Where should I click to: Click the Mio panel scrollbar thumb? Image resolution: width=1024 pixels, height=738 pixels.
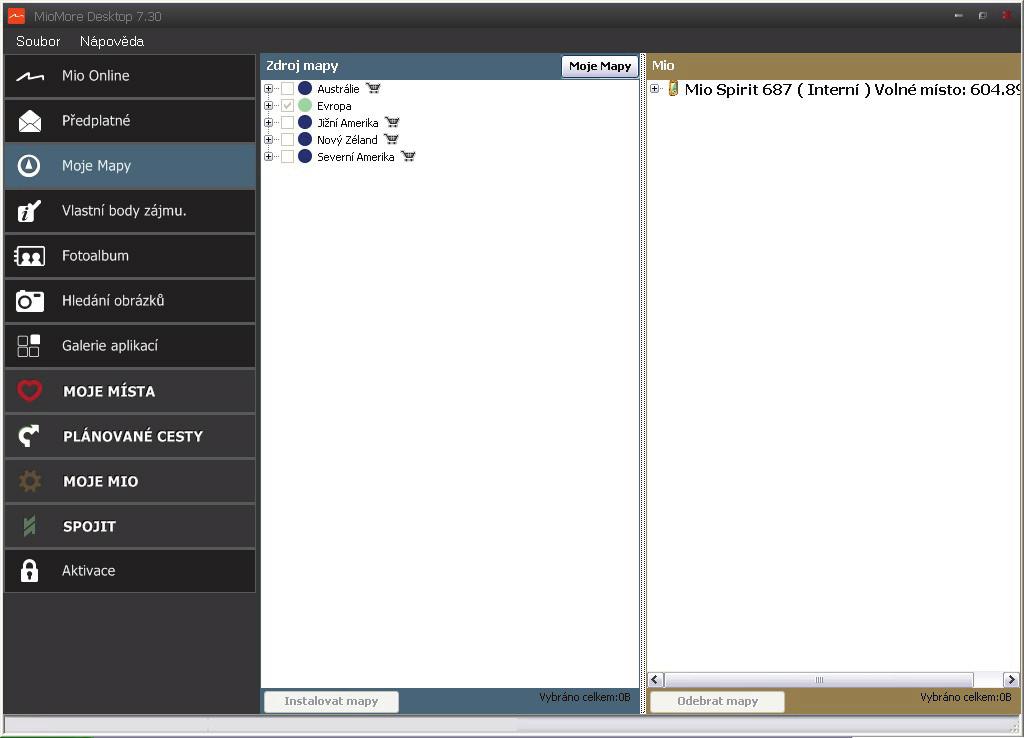click(x=819, y=679)
